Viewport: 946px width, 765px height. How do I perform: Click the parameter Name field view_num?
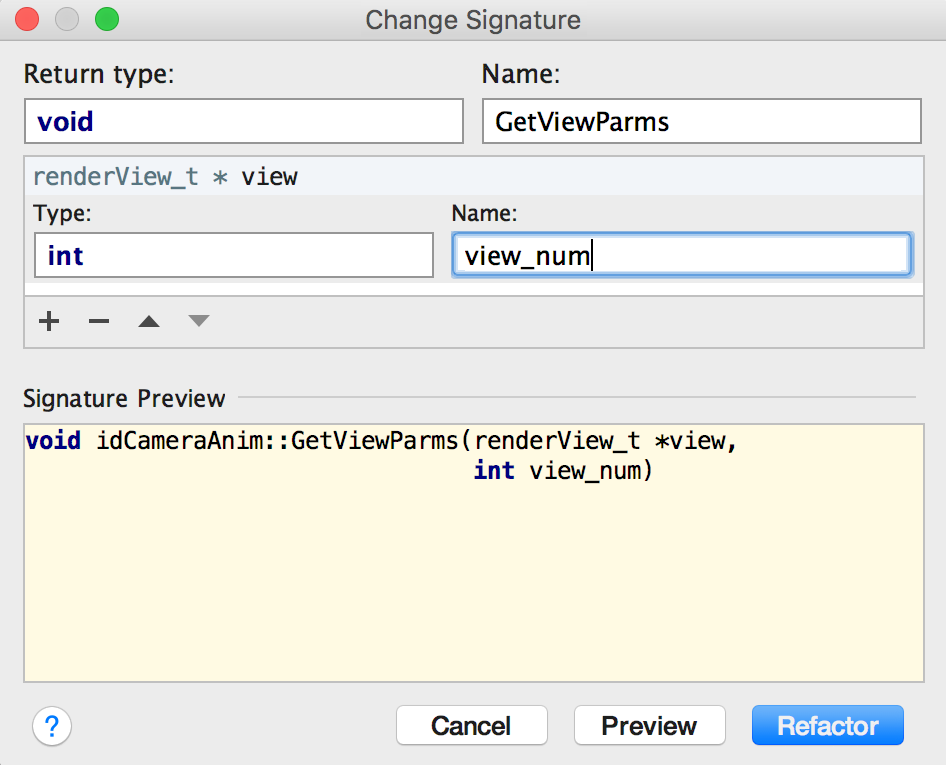682,255
